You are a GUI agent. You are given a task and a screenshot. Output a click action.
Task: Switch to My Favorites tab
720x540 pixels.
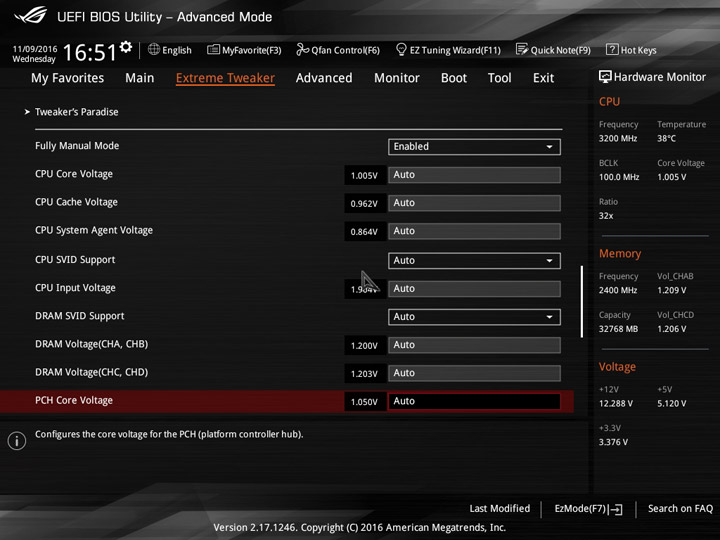coord(68,78)
